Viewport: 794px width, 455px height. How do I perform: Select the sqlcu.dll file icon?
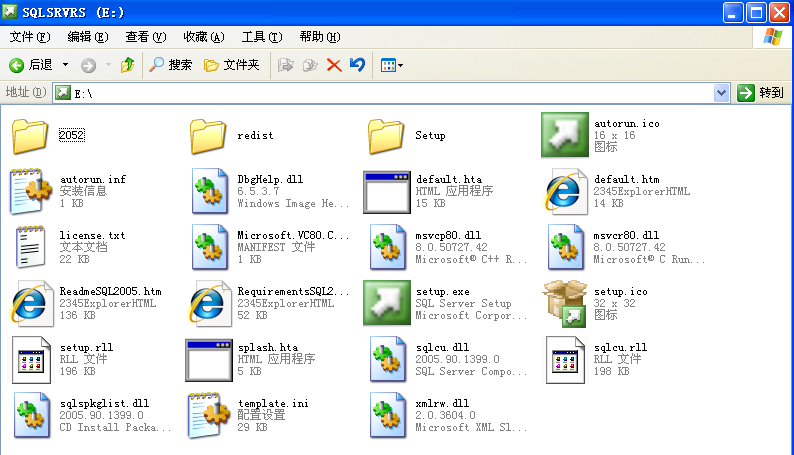[387, 359]
